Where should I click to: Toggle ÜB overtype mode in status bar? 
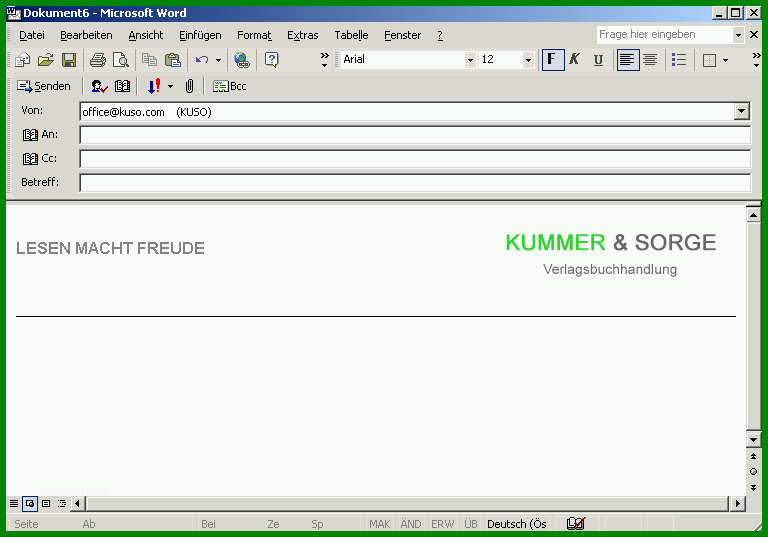tap(471, 524)
